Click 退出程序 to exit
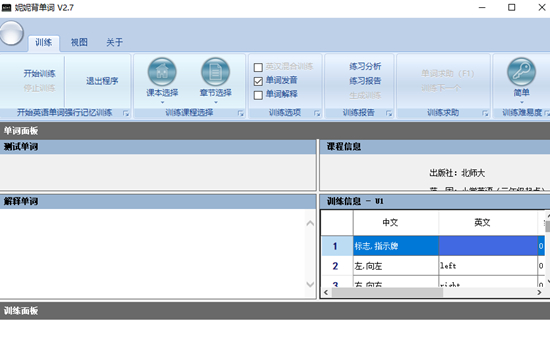 pos(102,81)
